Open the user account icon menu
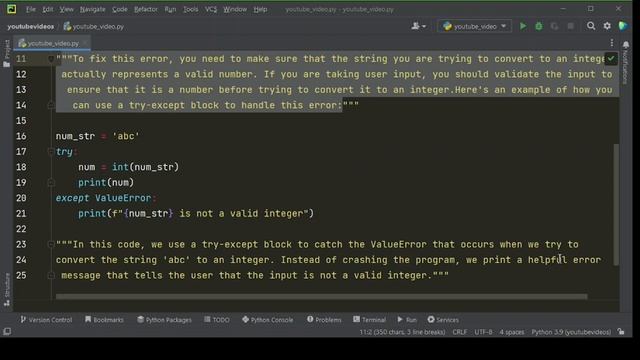This screenshot has width=640, height=360. (418, 26)
